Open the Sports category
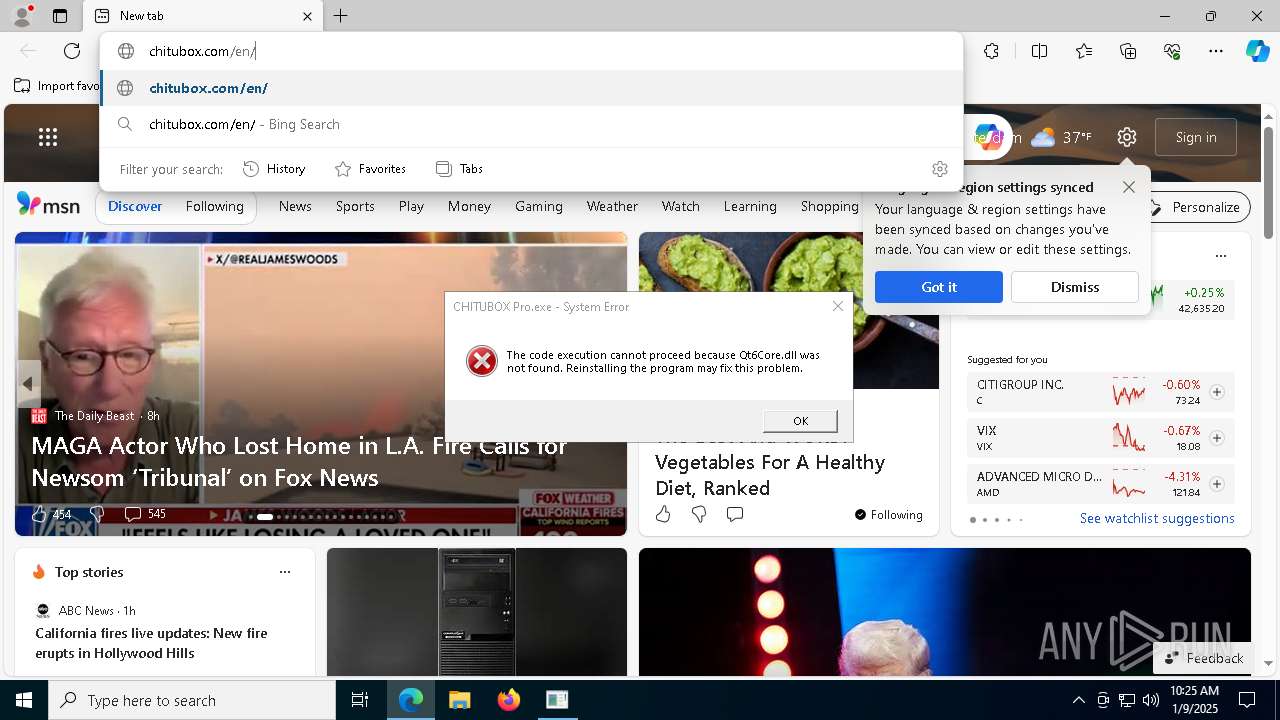This screenshot has width=1280, height=720. [355, 206]
